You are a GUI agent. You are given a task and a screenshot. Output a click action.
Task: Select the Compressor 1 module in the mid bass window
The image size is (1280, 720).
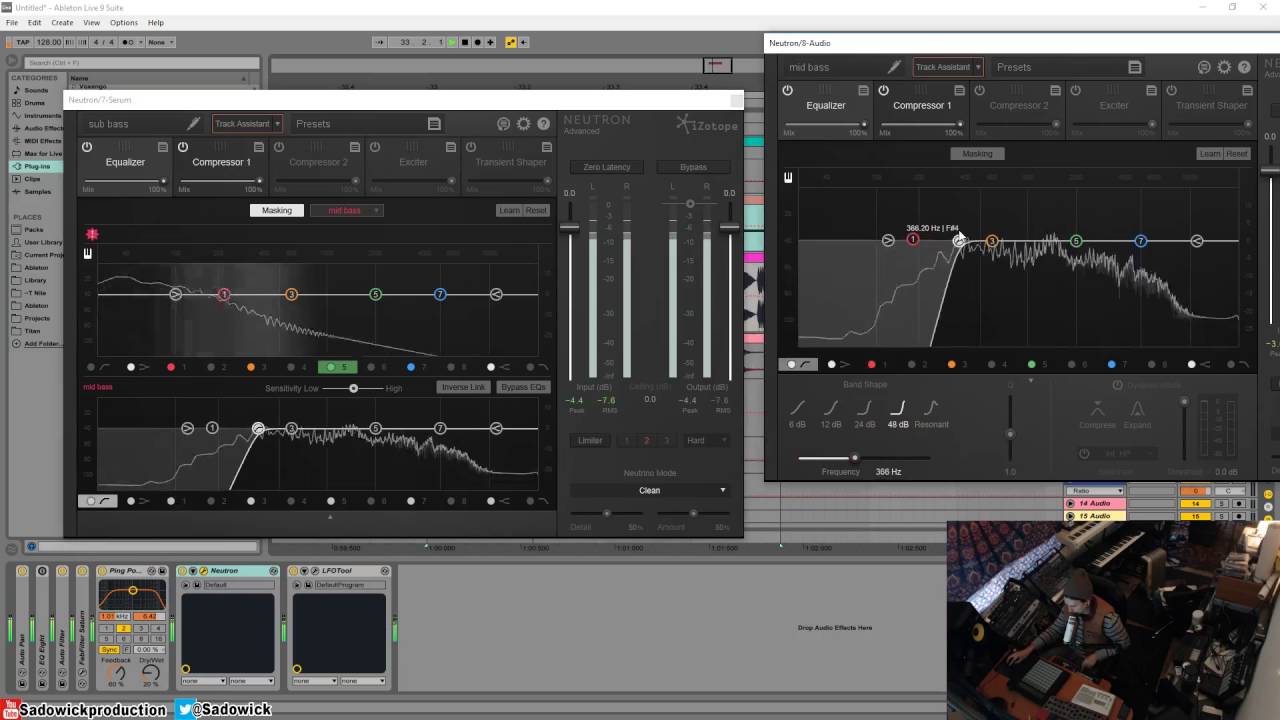pos(922,105)
